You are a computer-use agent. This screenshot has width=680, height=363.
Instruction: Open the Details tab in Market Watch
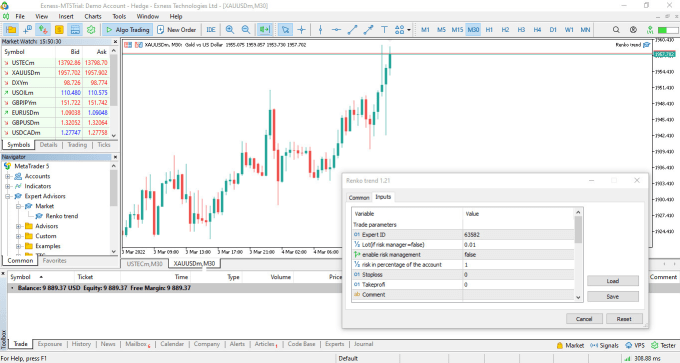tap(48, 145)
